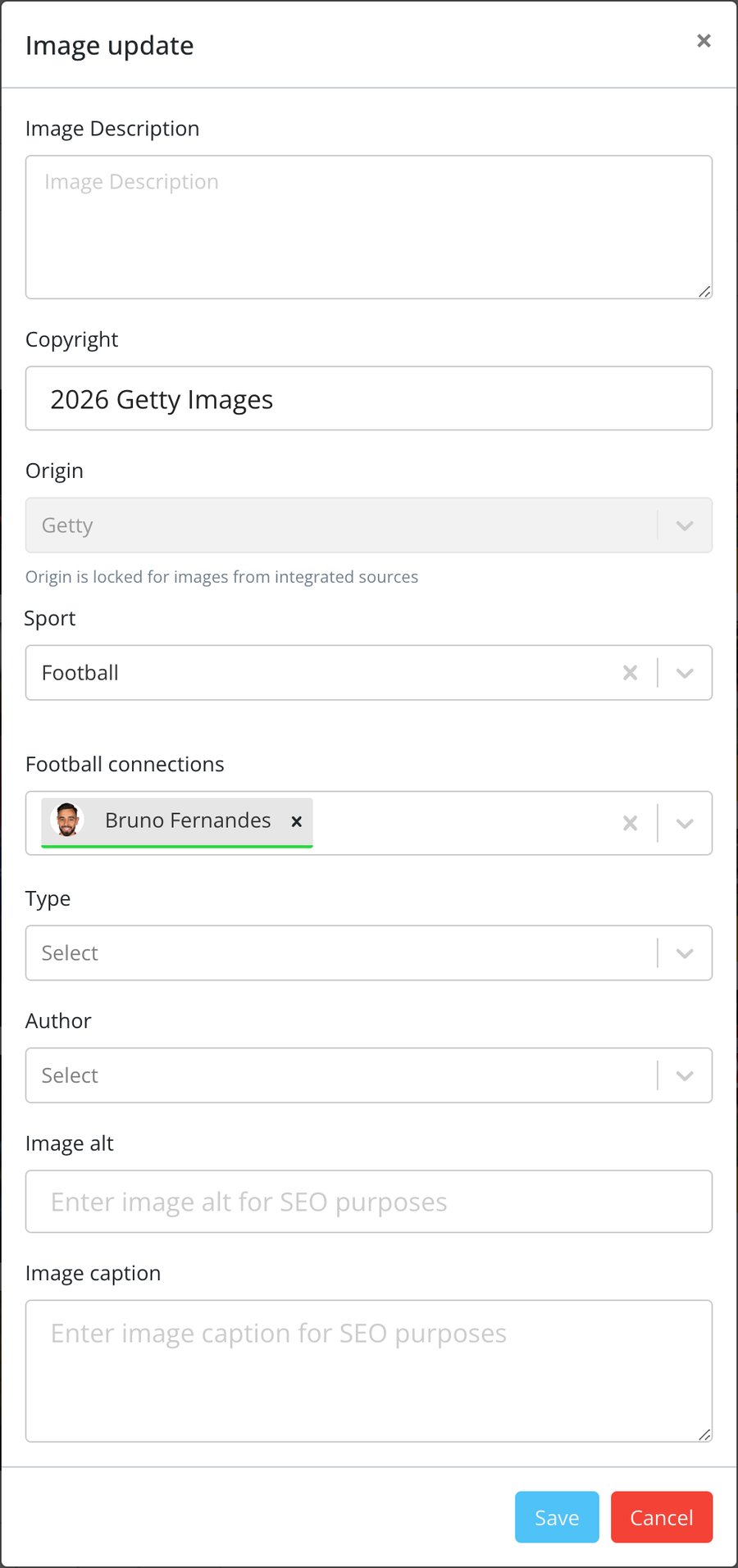738x1568 pixels.
Task: Click the Image alt label
Action: pos(70,1143)
